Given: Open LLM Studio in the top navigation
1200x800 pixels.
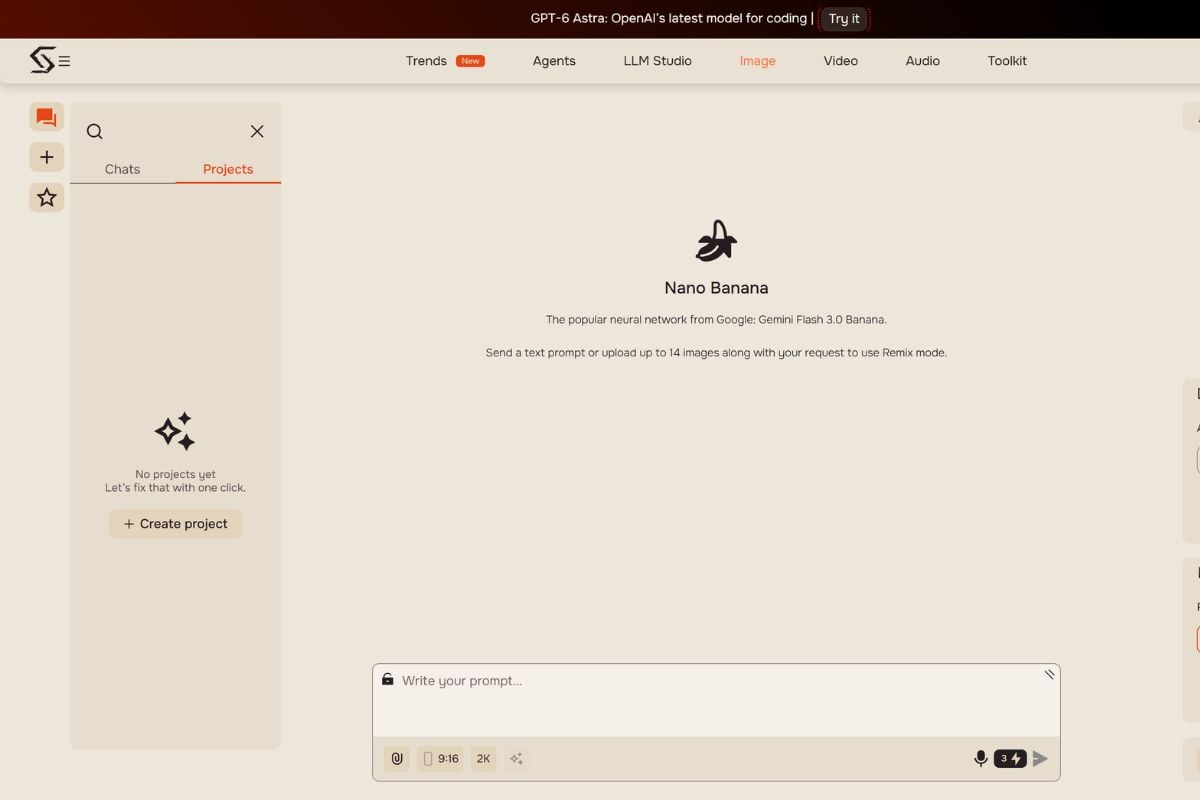Looking at the screenshot, I should coord(657,61).
